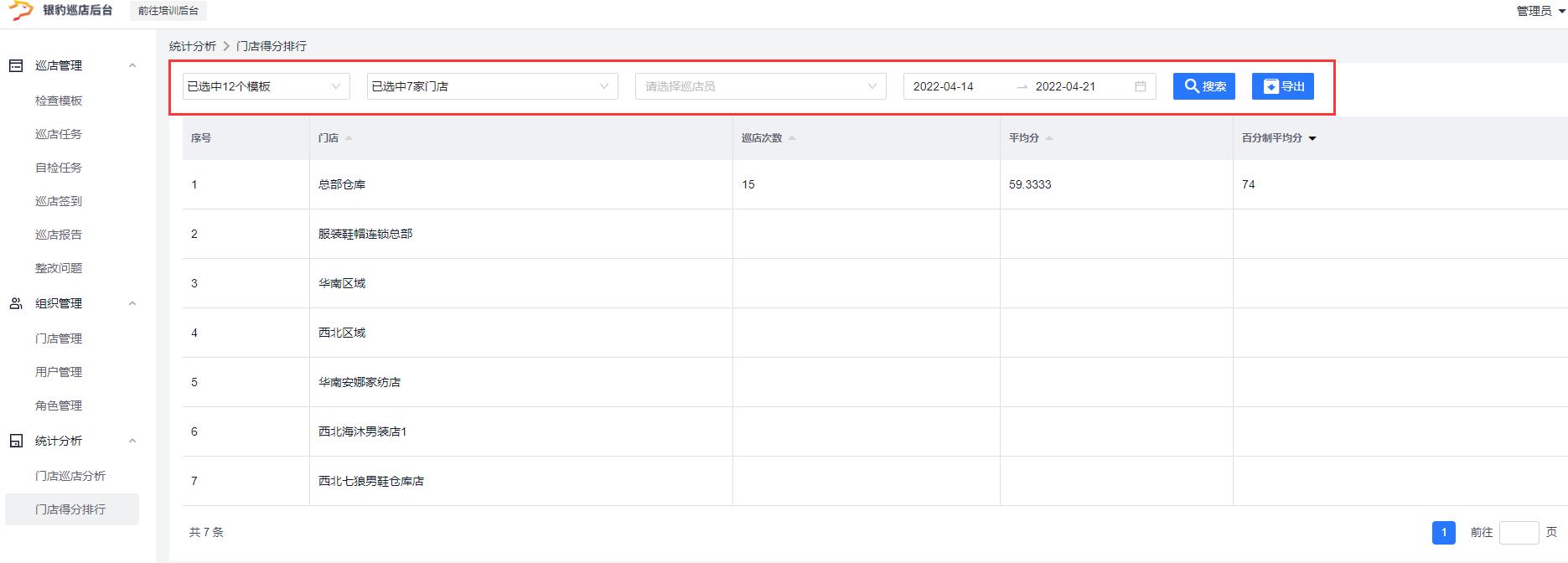Image resolution: width=1568 pixels, height=563 pixels.
Task: Open the 请选择巡店员 dropdown
Action: tap(760, 86)
